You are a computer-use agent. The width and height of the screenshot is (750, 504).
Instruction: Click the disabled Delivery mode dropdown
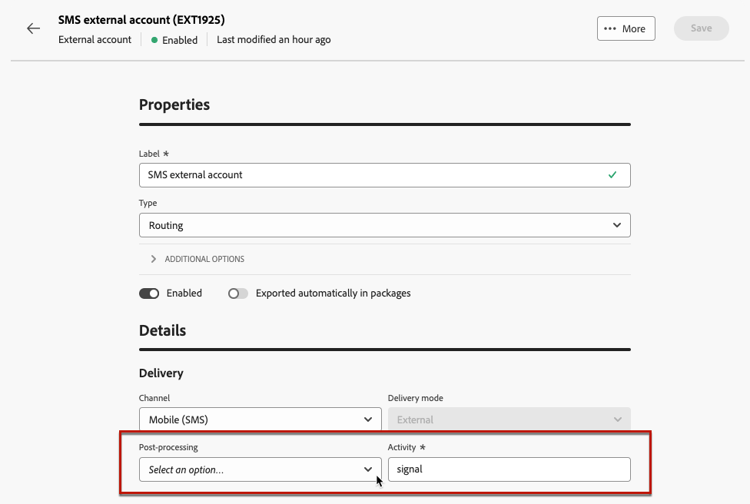pos(509,420)
